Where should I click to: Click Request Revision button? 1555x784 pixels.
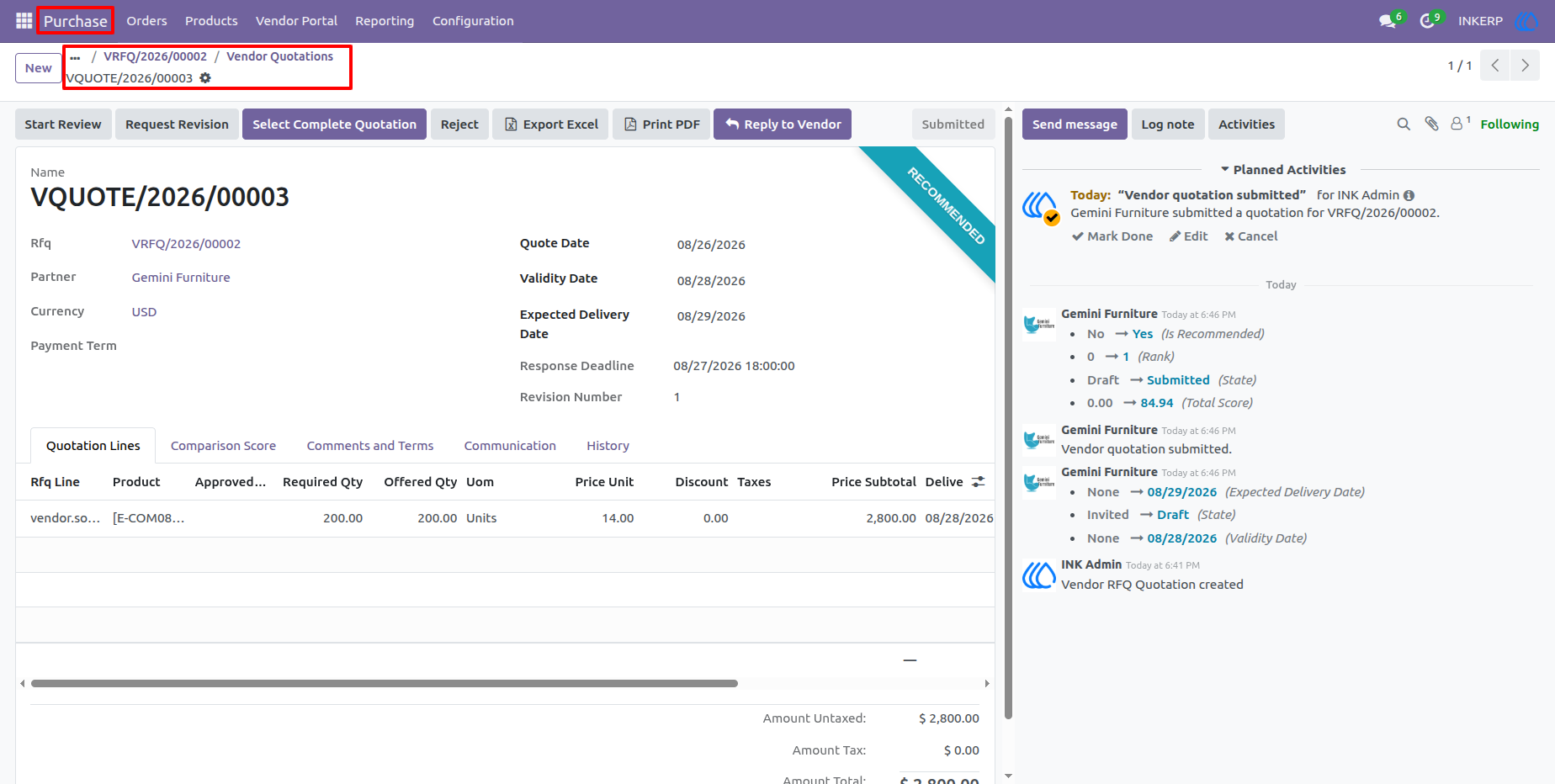(177, 124)
